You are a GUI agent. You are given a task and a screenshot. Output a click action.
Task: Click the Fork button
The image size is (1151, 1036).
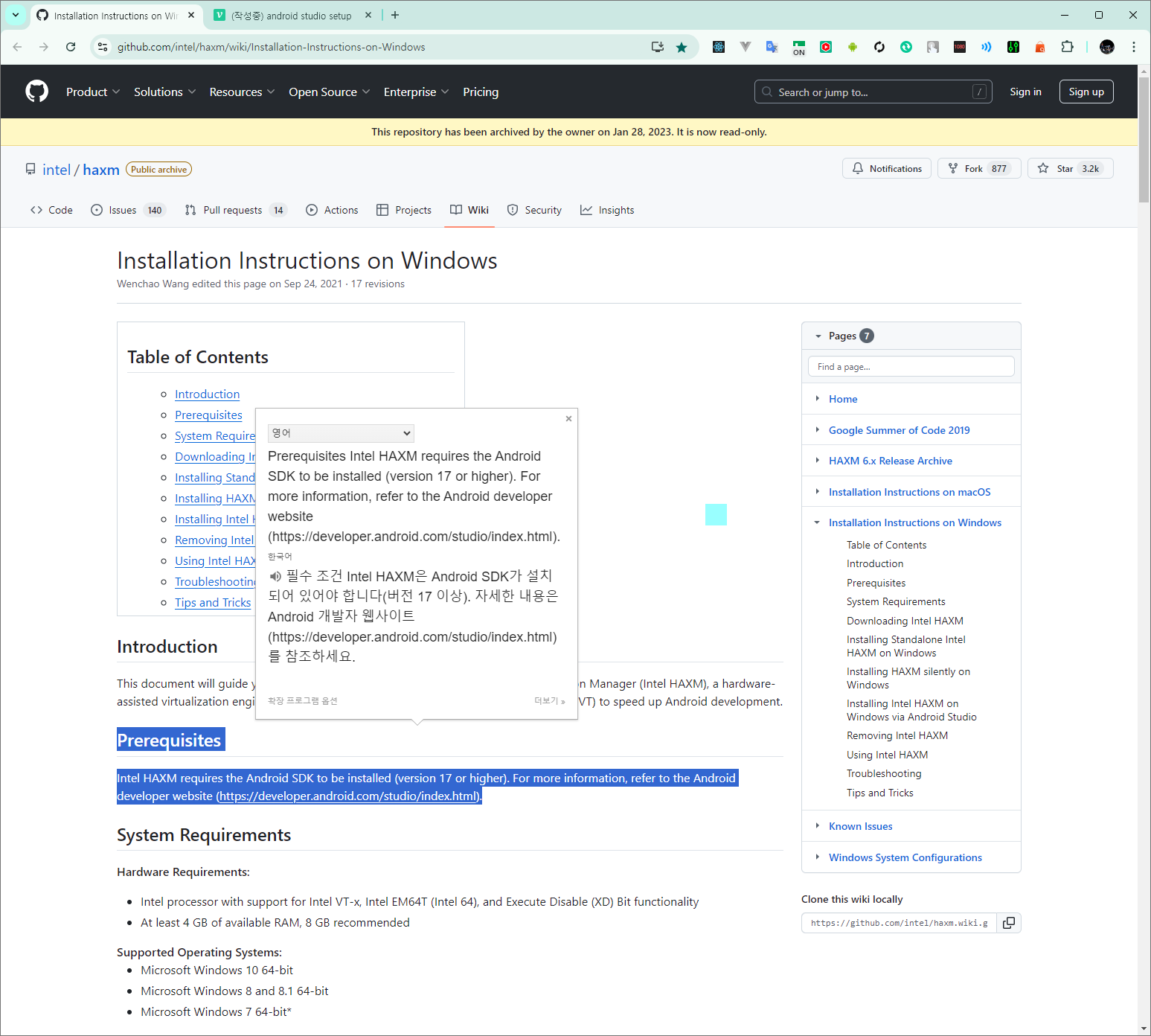pos(979,168)
